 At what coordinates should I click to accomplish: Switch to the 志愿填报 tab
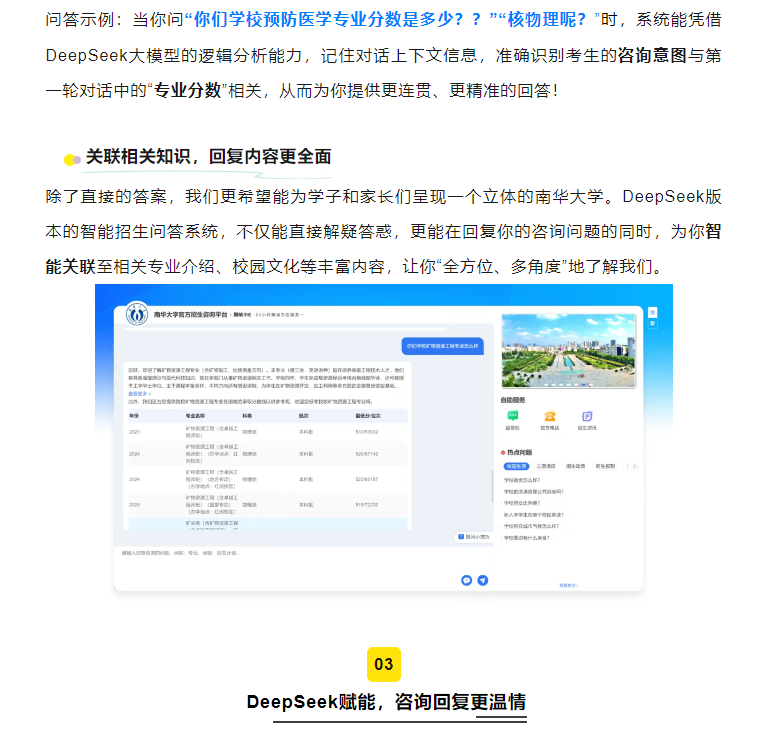[546, 466]
